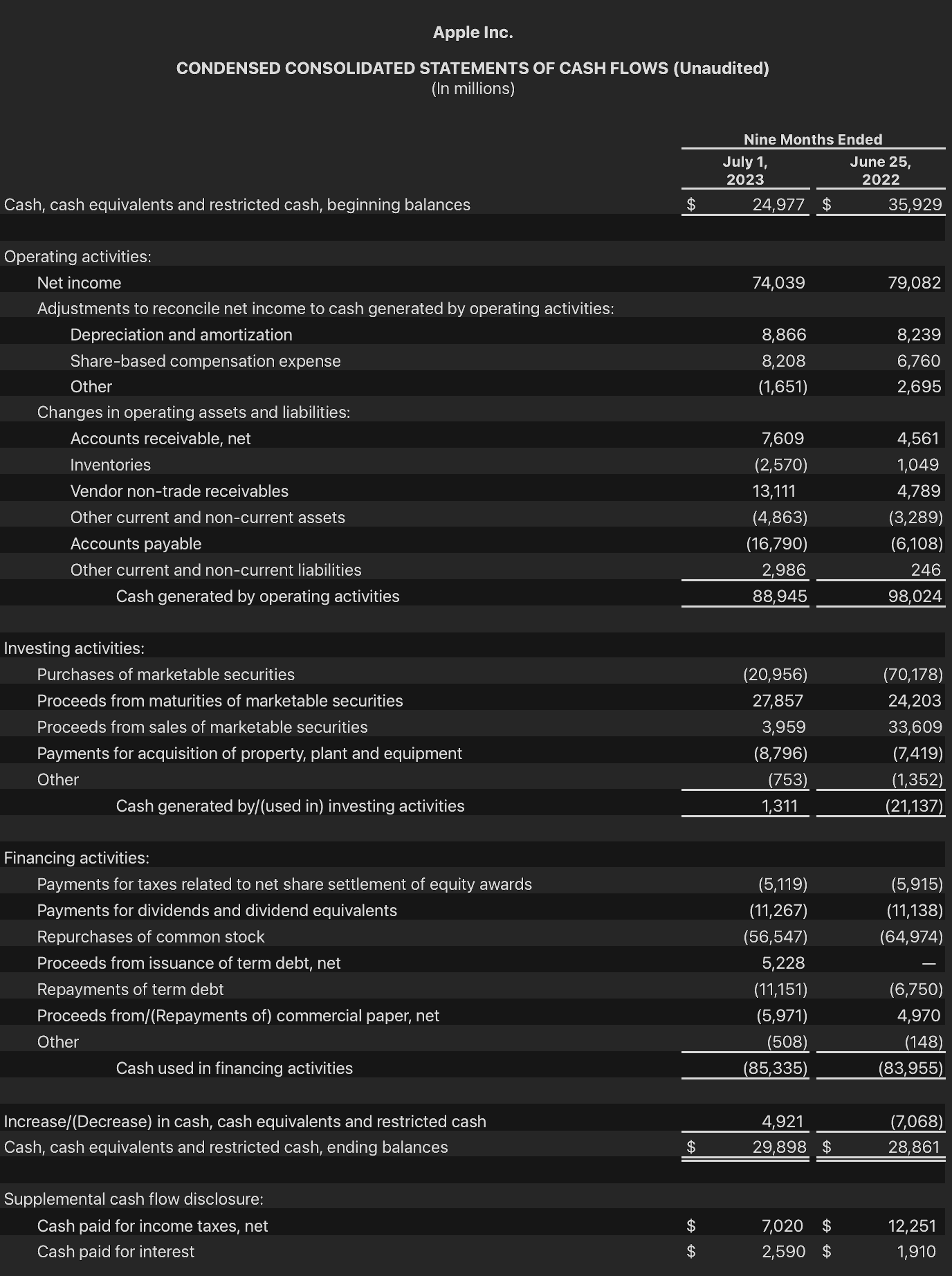
Task: Click the beginning balance value 24,977
Action: (778, 205)
